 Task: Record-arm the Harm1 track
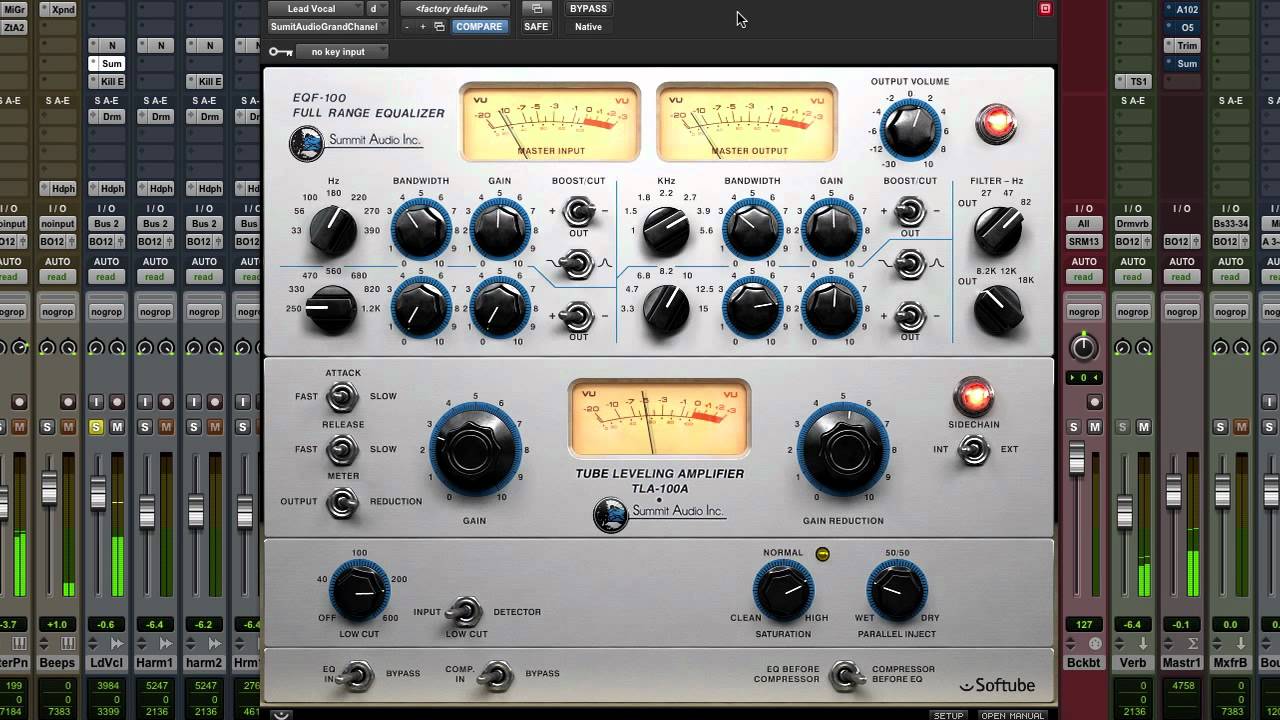166,402
